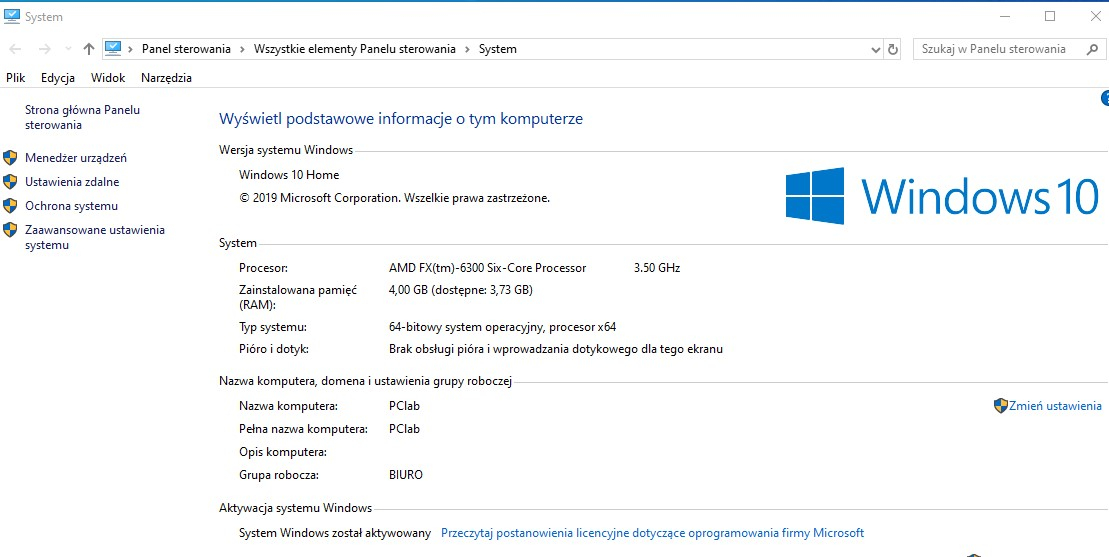This screenshot has height=557, width=1109.
Task: Click the Windows 10 logo
Action: point(942,196)
